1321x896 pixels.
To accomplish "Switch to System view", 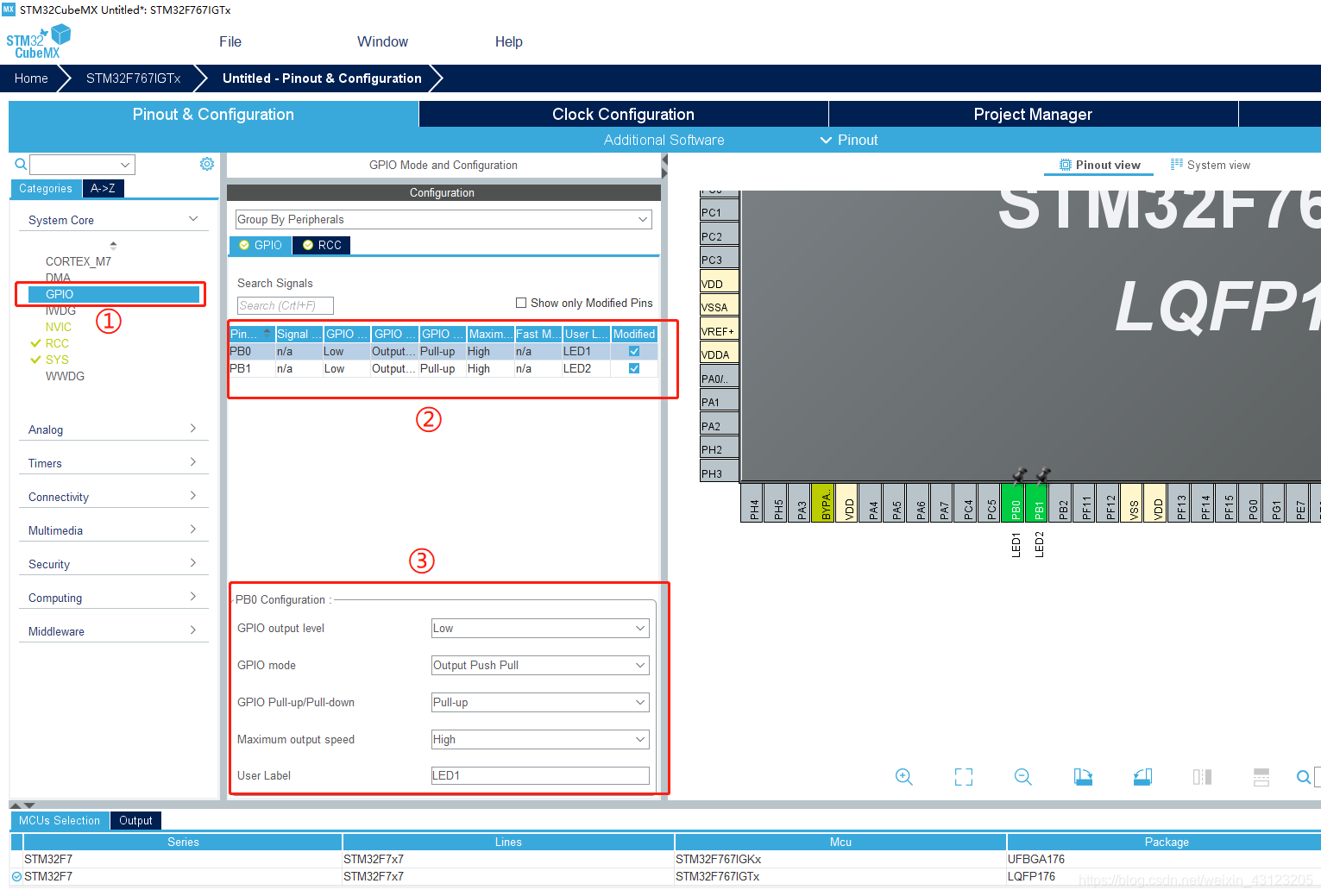I will (x=1210, y=165).
